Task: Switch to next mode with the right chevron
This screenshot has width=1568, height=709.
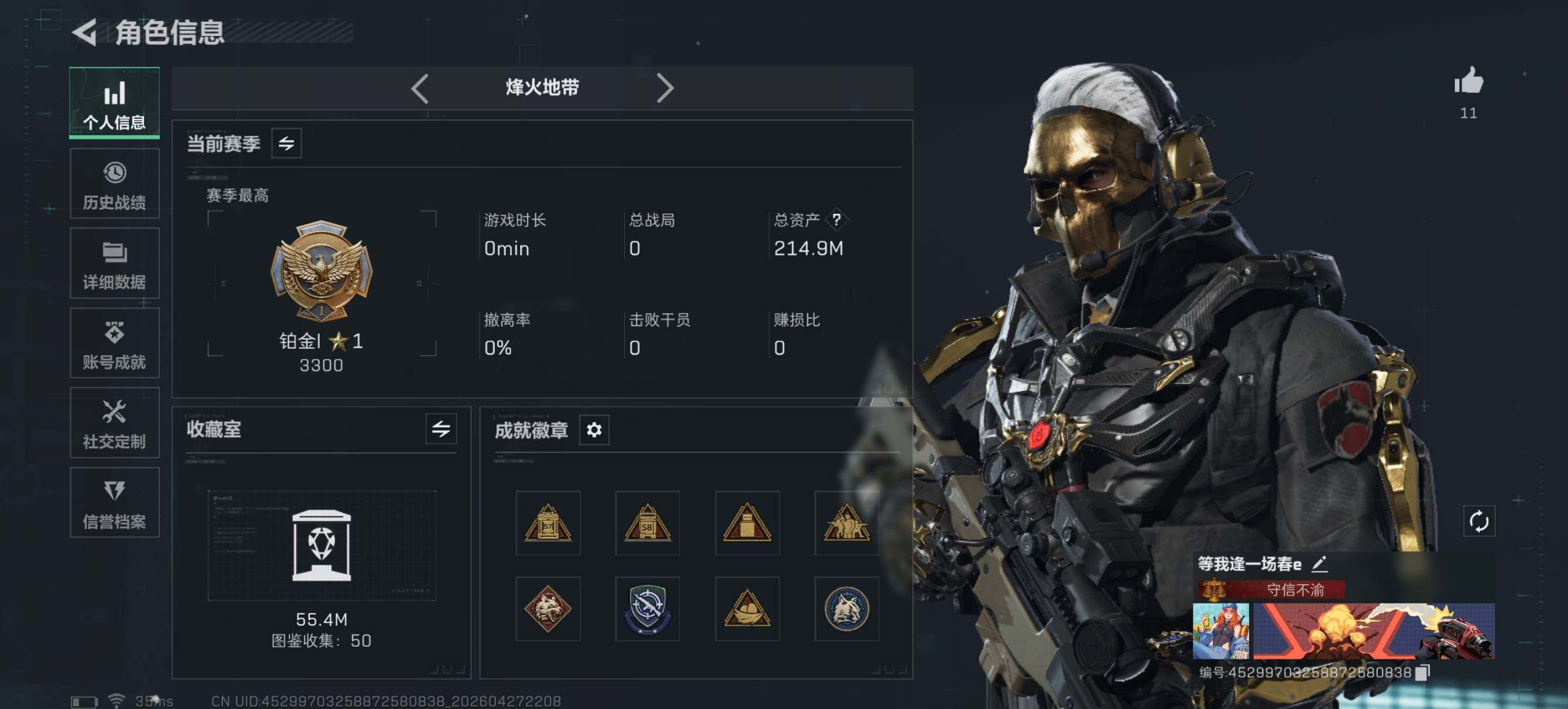Action: coord(664,89)
